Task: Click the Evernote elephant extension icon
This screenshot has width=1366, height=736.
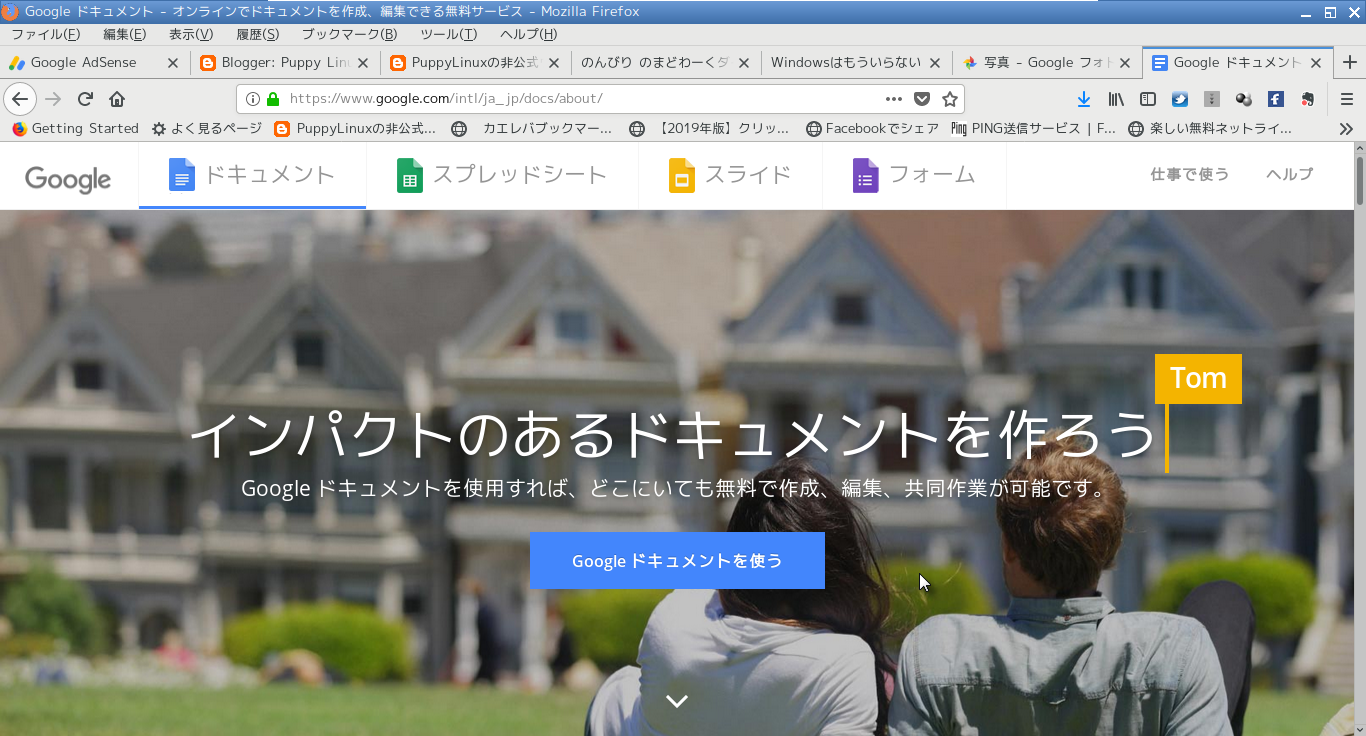Action: click(1307, 99)
